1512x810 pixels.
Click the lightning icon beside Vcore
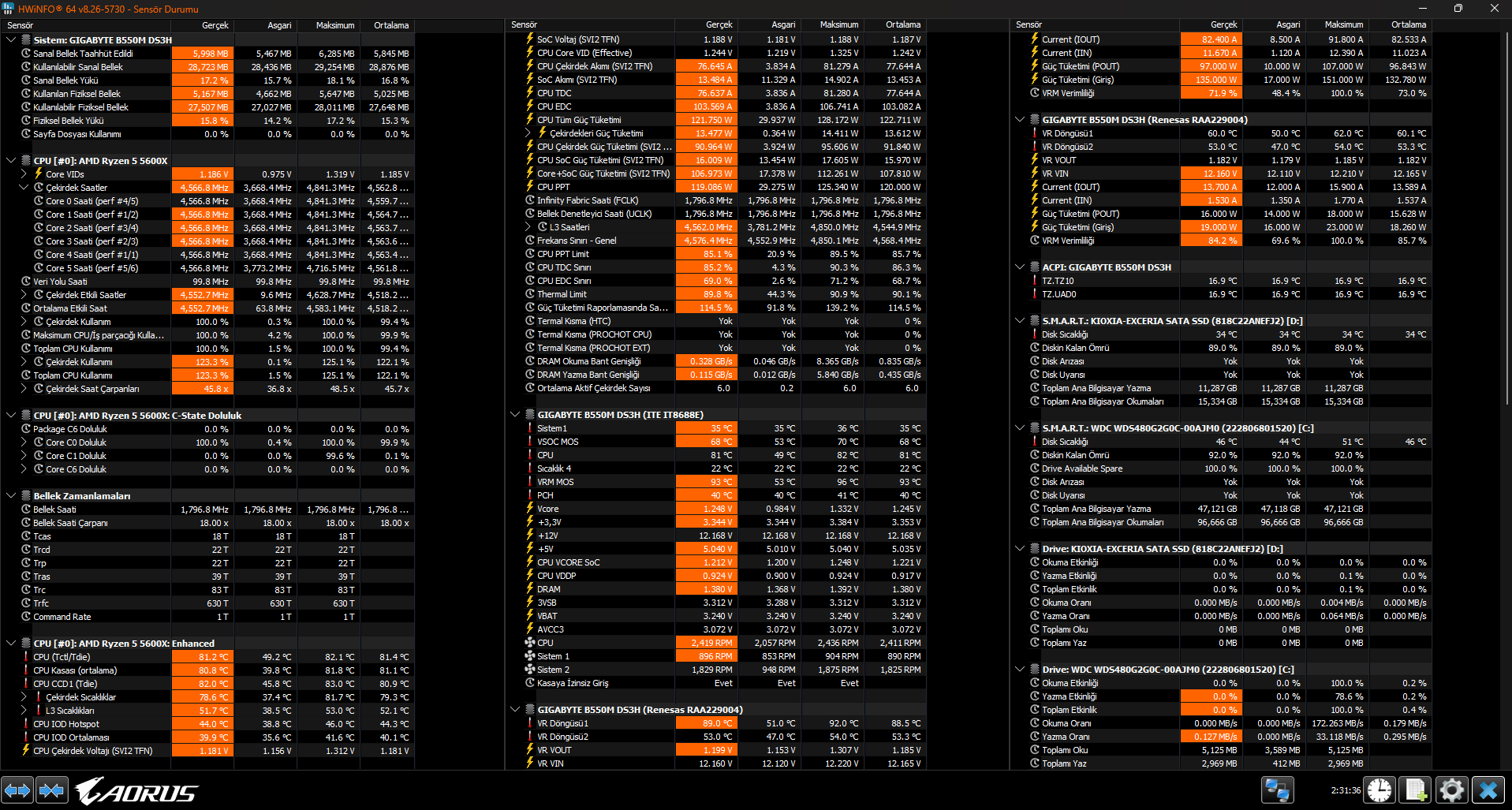(x=530, y=509)
